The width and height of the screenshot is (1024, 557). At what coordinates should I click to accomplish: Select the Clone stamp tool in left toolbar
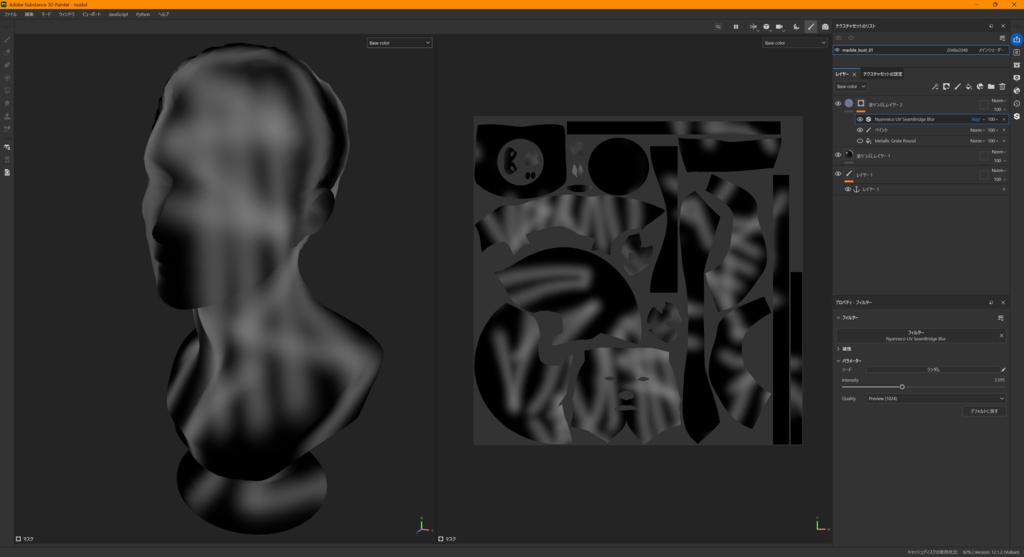click(x=7, y=116)
